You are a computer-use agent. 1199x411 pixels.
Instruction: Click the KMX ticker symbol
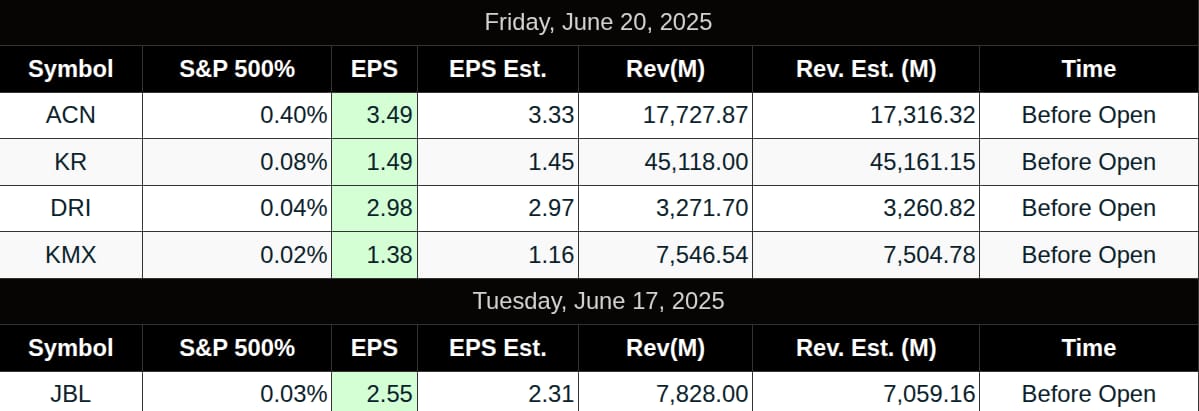point(70,255)
